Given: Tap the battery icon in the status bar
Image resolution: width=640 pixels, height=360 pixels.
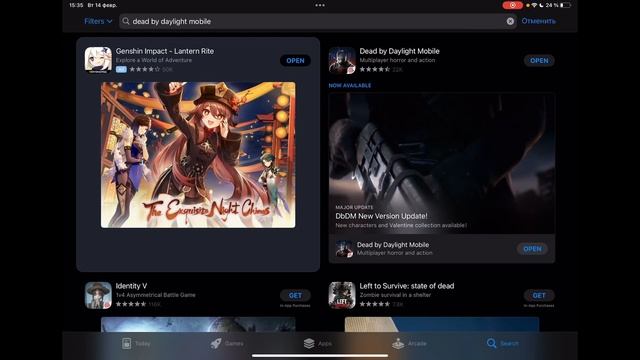Looking at the screenshot, I should coord(565,5).
